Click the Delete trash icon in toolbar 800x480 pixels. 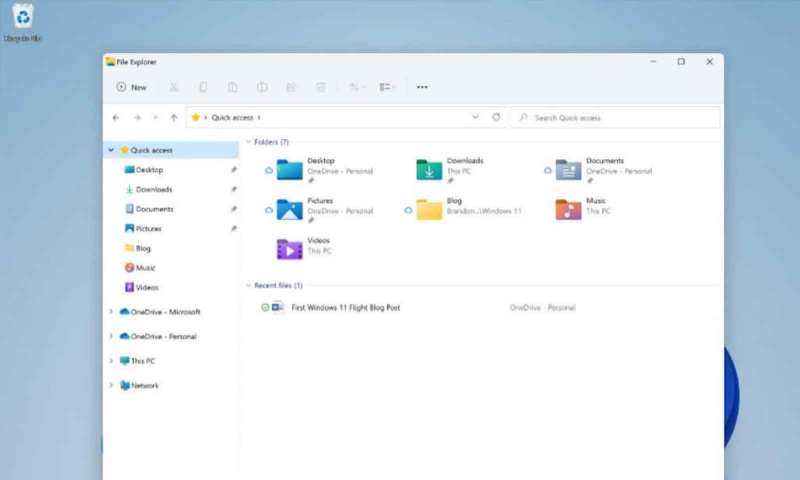click(x=320, y=87)
